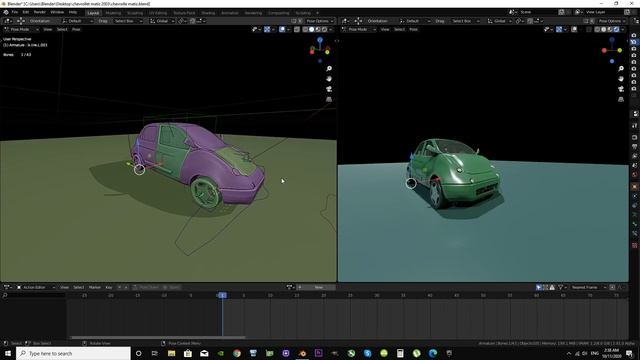
Task: Open Pose Options dropdown in right viewport
Action: (x=611, y=21)
